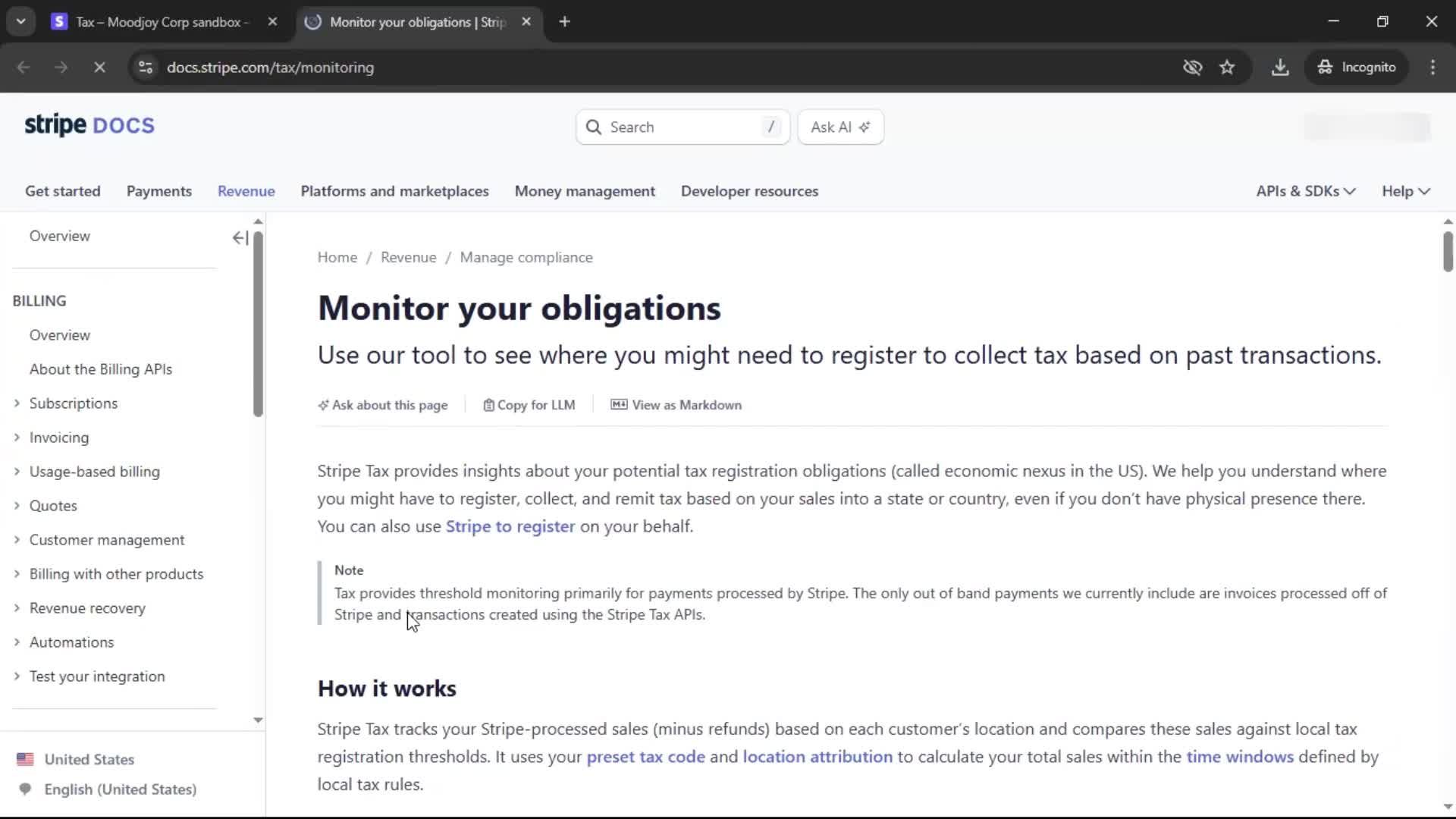The height and width of the screenshot is (819, 1456).
Task: Click the Ask AI button
Action: pos(840,127)
